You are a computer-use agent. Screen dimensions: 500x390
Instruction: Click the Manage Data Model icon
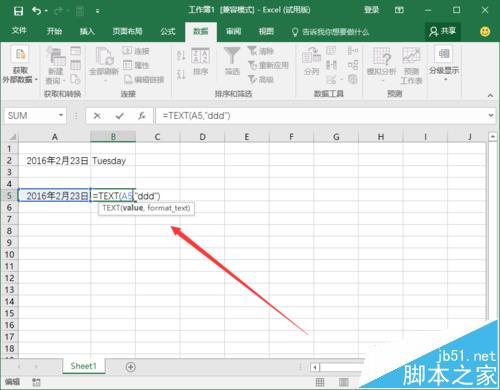[353, 79]
